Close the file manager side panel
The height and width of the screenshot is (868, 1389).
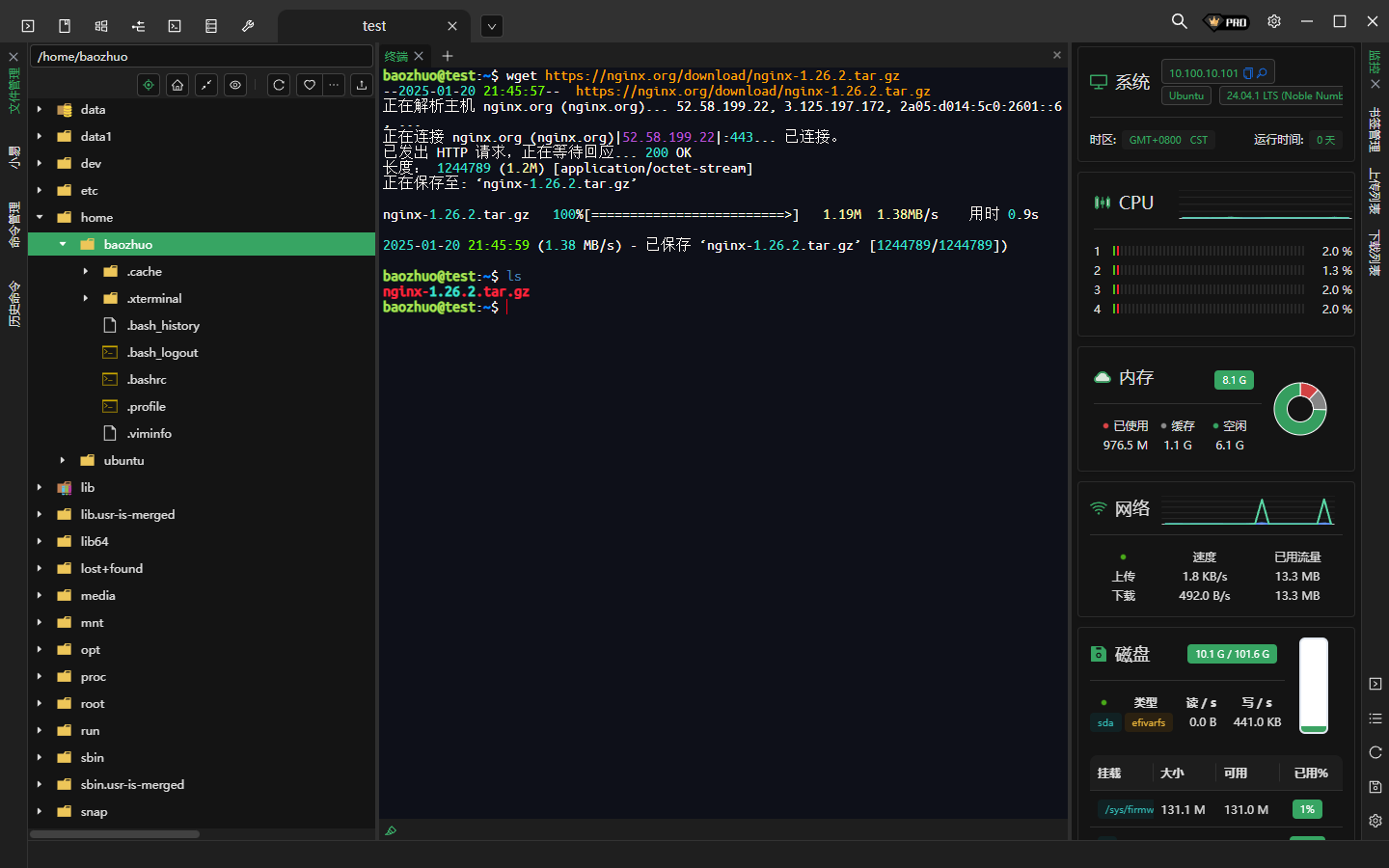click(14, 57)
